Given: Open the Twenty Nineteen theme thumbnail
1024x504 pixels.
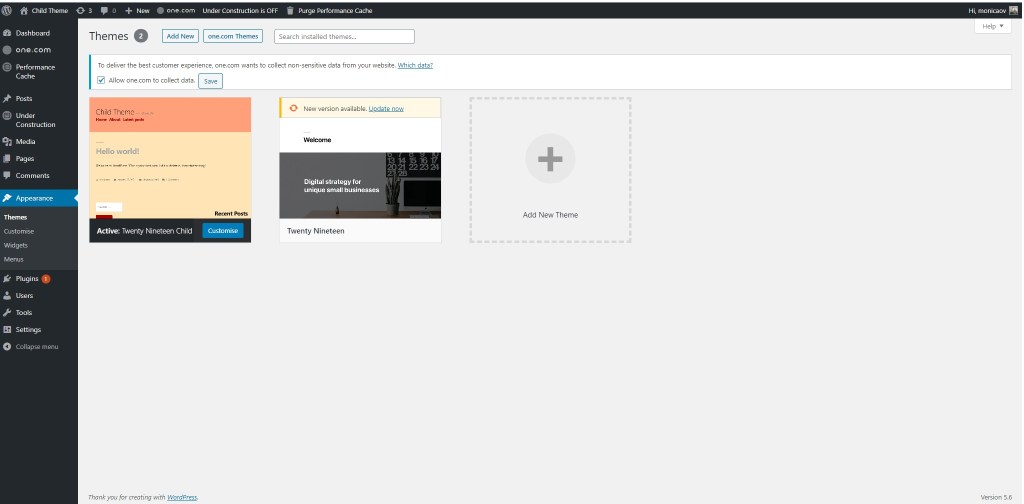Looking at the screenshot, I should point(360,168).
